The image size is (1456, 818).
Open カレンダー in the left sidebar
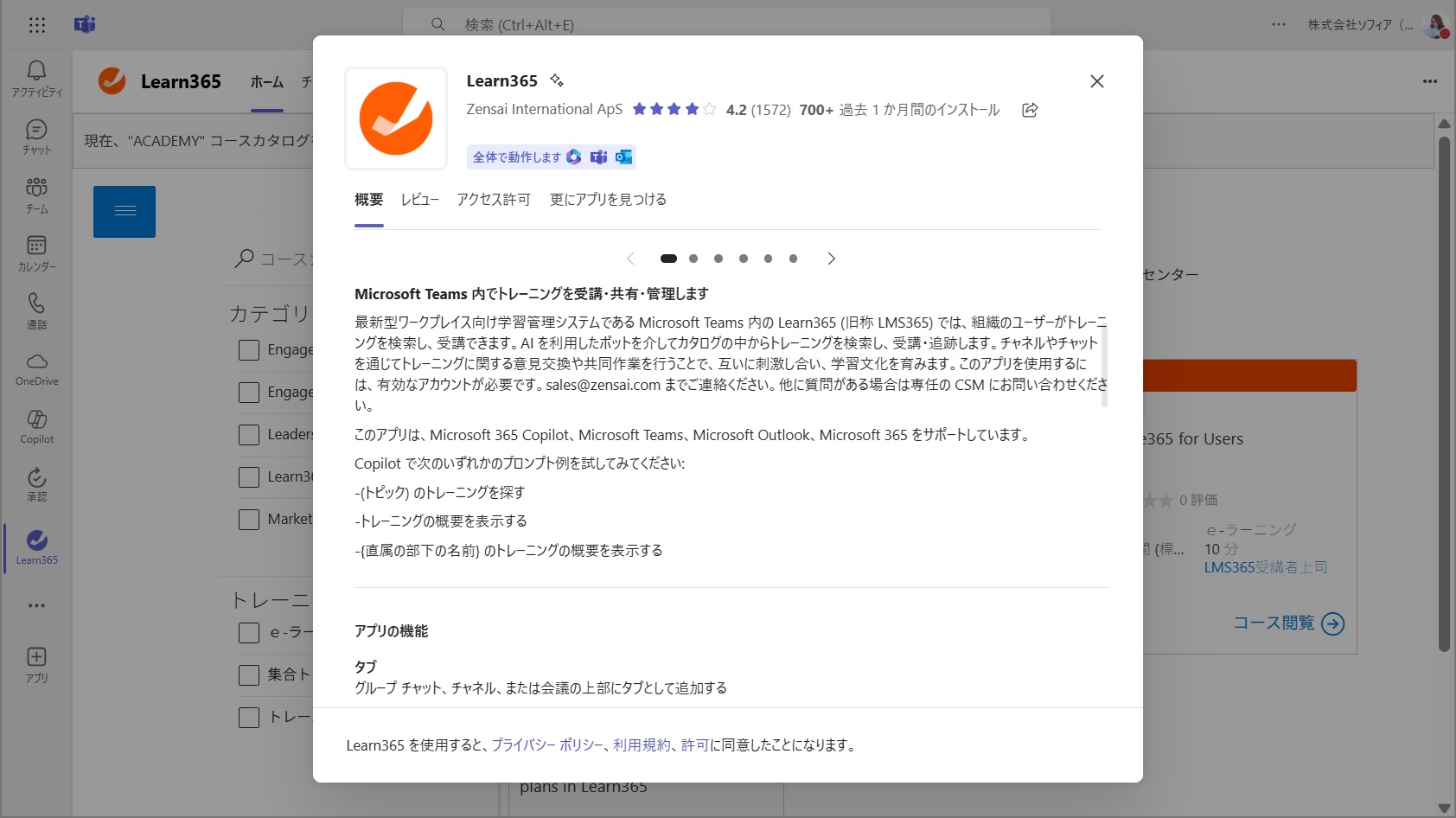[36, 253]
